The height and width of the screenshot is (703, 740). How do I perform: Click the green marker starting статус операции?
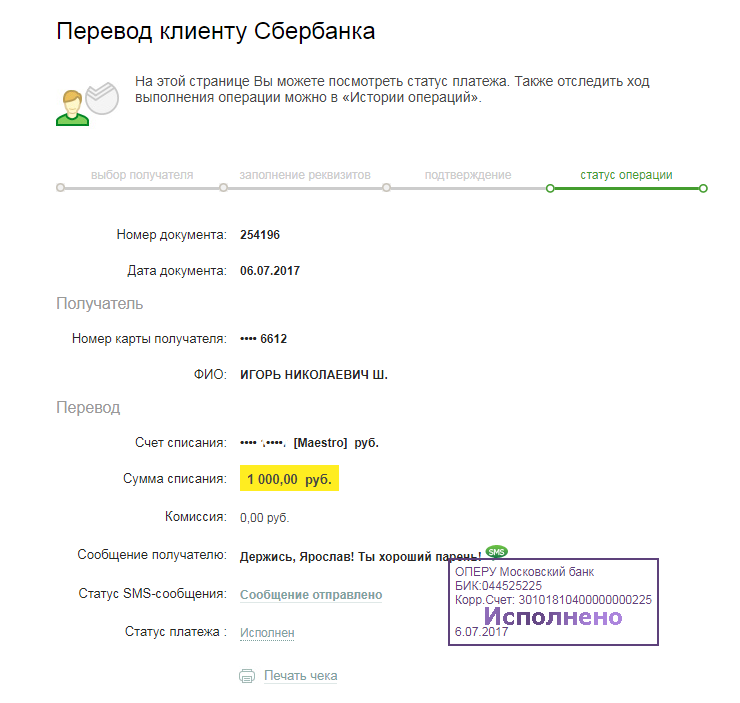550,188
